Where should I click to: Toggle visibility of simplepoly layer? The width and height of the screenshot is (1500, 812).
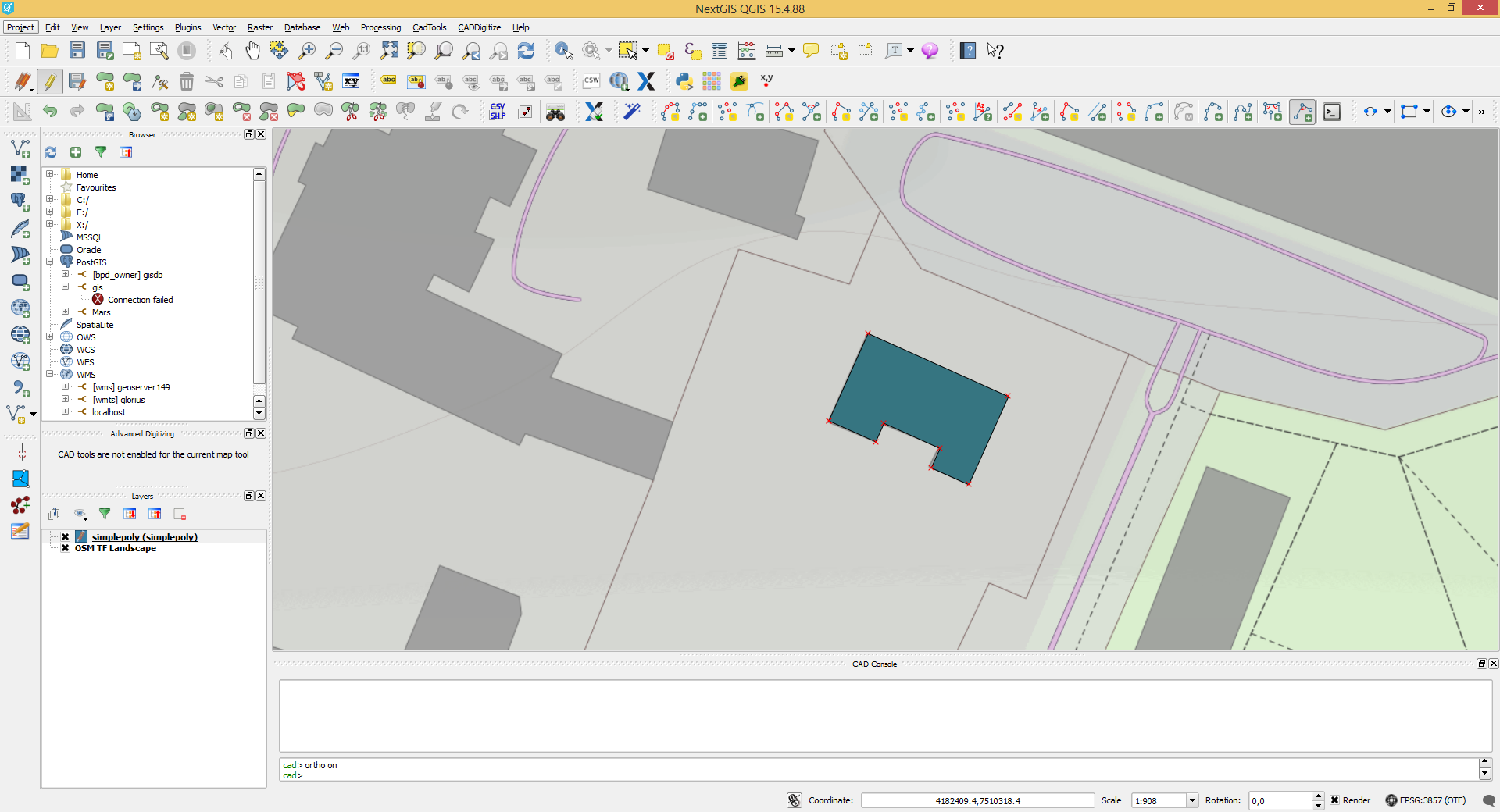click(66, 537)
